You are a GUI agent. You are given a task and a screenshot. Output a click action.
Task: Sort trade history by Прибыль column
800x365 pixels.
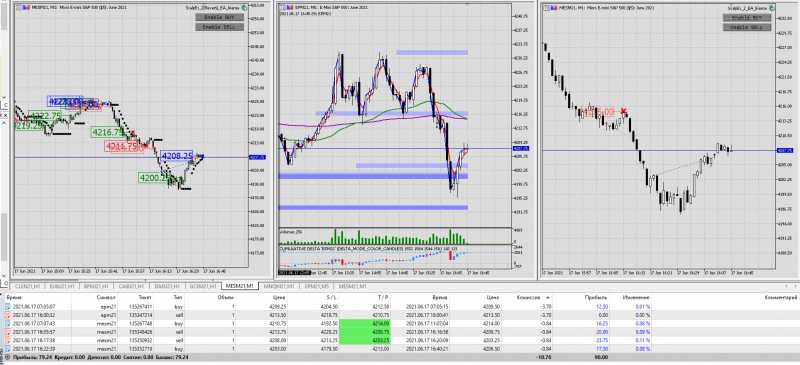(602, 297)
